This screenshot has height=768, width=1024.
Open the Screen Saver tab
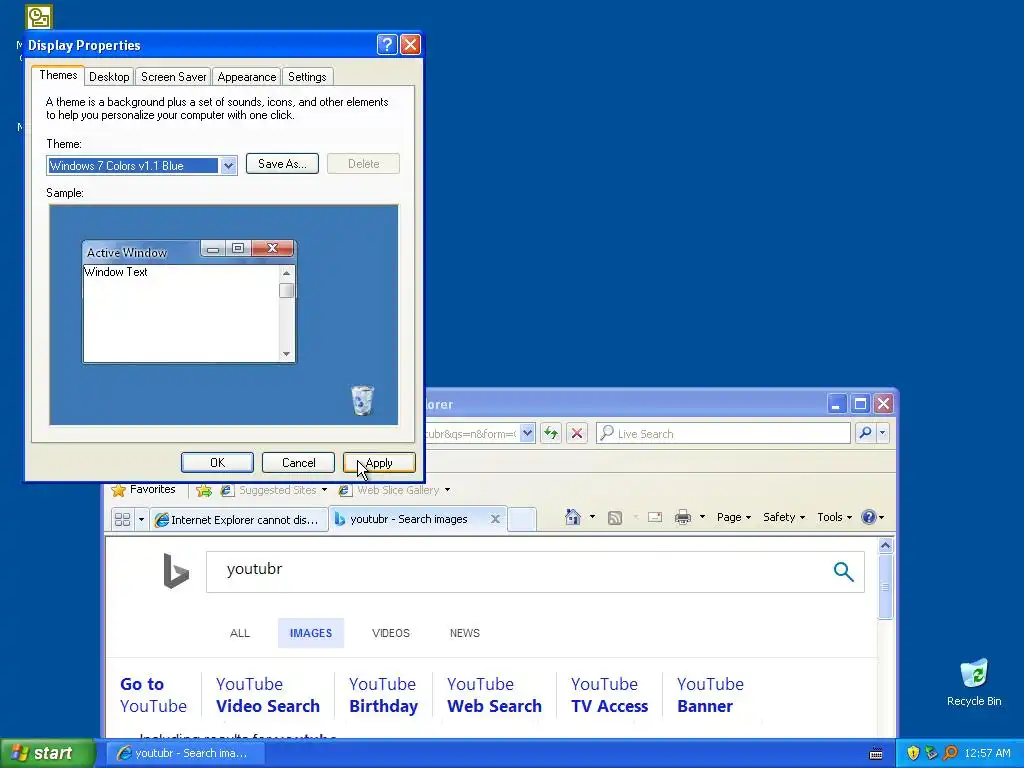pyautogui.click(x=173, y=76)
